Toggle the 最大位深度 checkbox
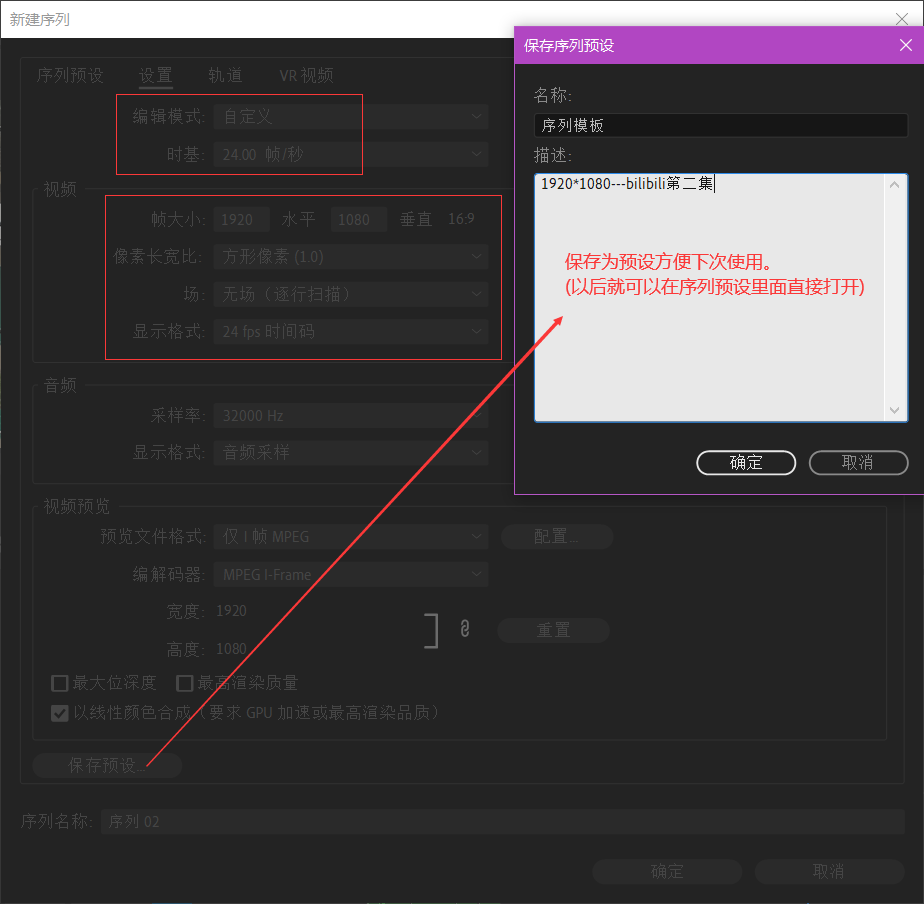This screenshot has height=904, width=924. (60, 683)
